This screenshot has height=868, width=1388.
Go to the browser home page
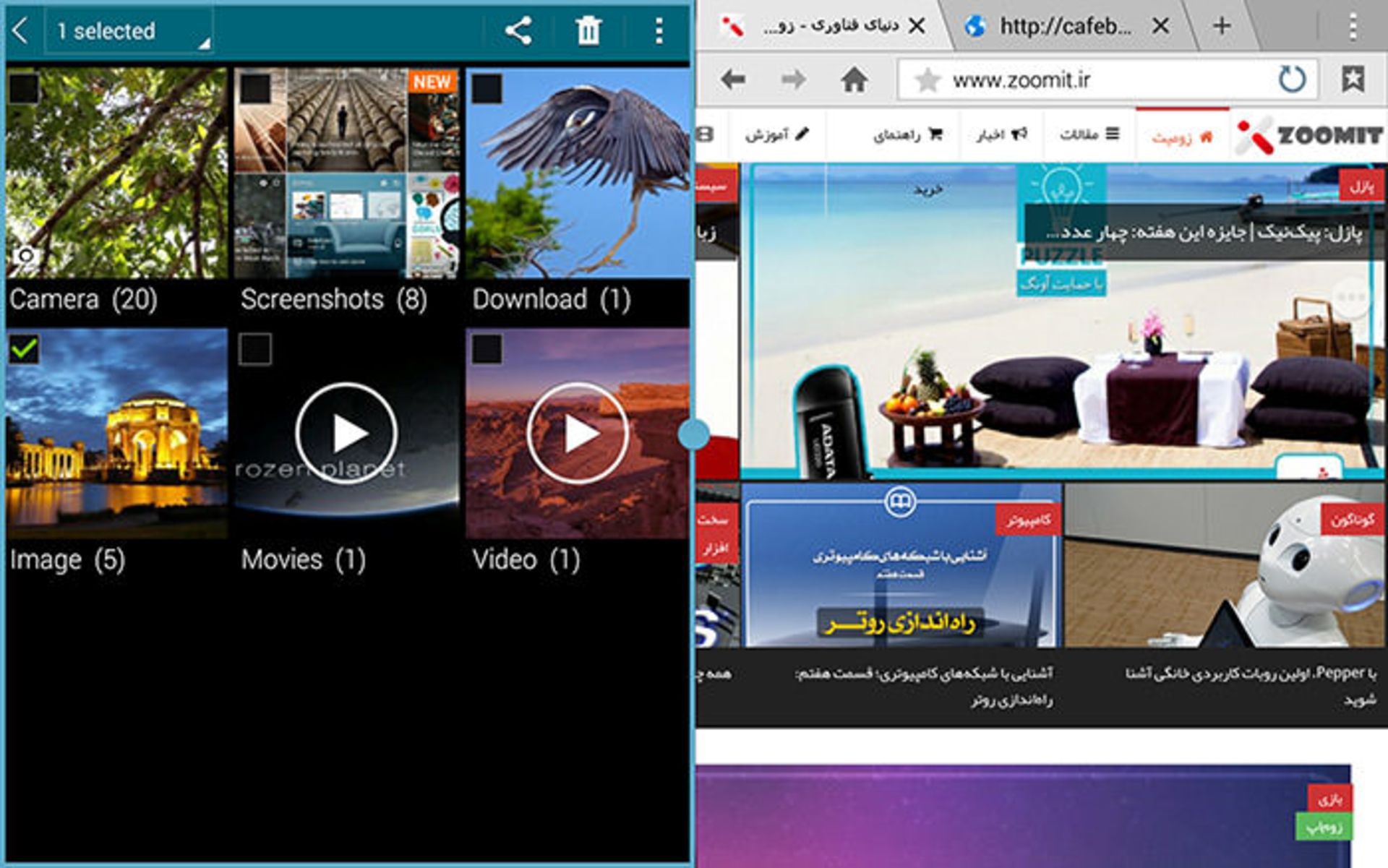pos(852,81)
